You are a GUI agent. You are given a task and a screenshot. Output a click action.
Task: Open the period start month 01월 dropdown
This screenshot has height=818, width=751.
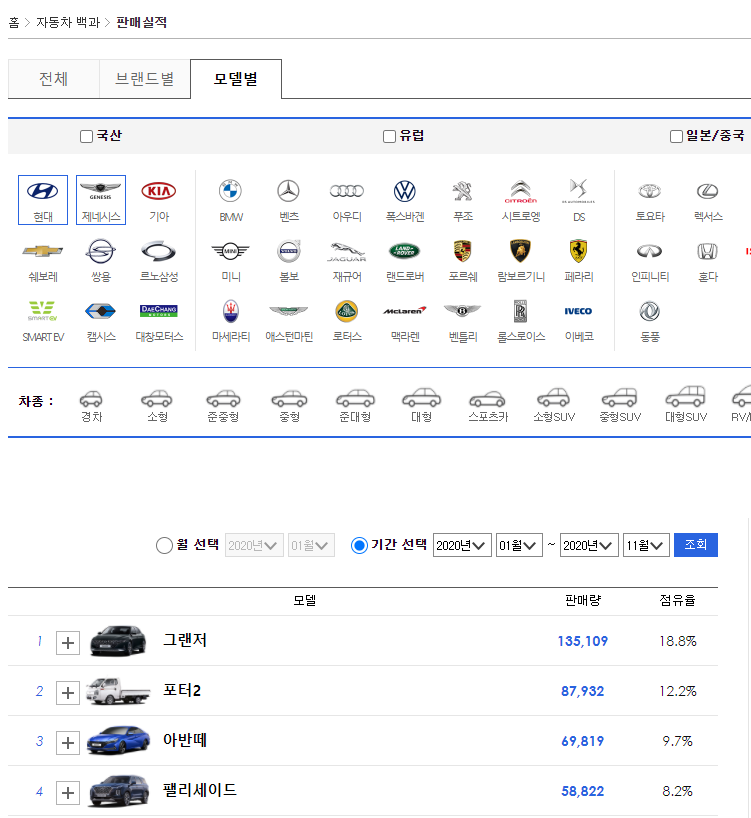[x=519, y=545]
